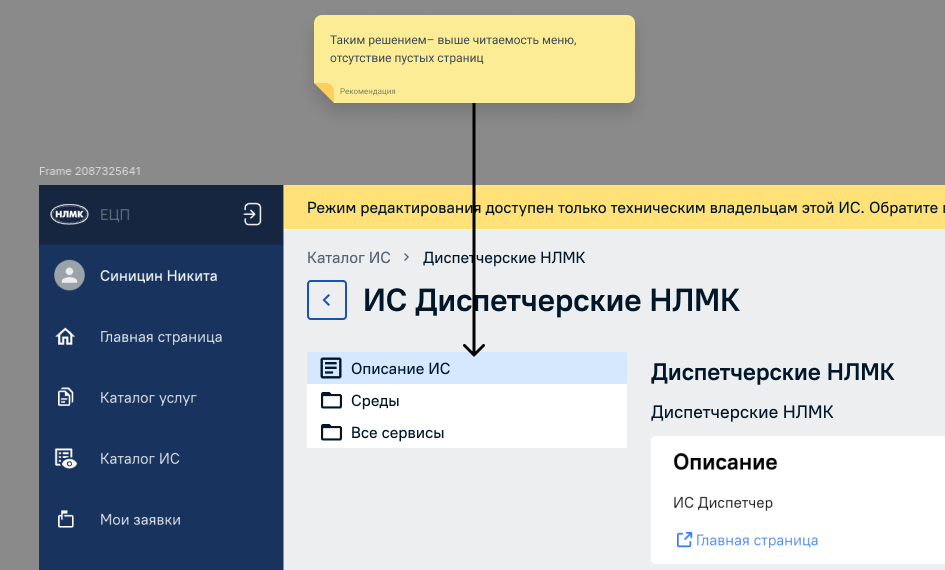Open the blue Главная страница link
Screen dimensions: 945x570
tap(757, 540)
